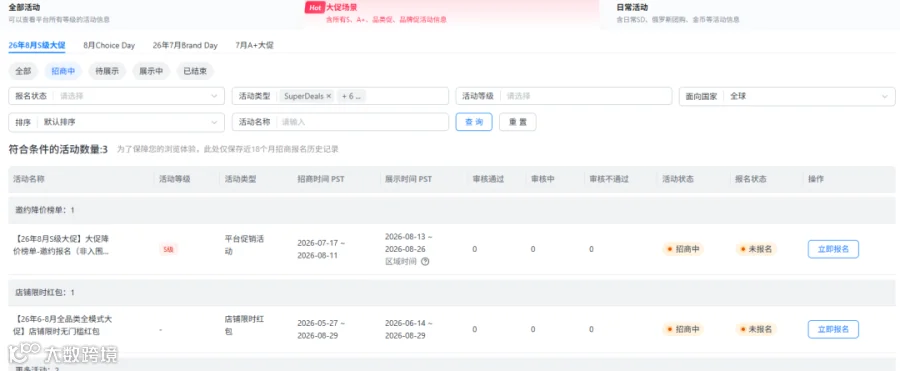Click 未报名 status in 大促降价榜单 row
900x371 pixels.
[x=757, y=249]
